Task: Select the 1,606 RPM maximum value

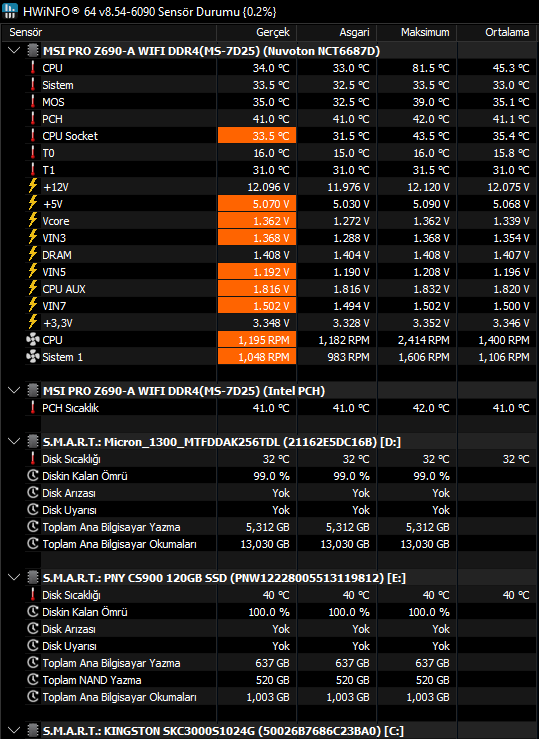Action: point(424,357)
